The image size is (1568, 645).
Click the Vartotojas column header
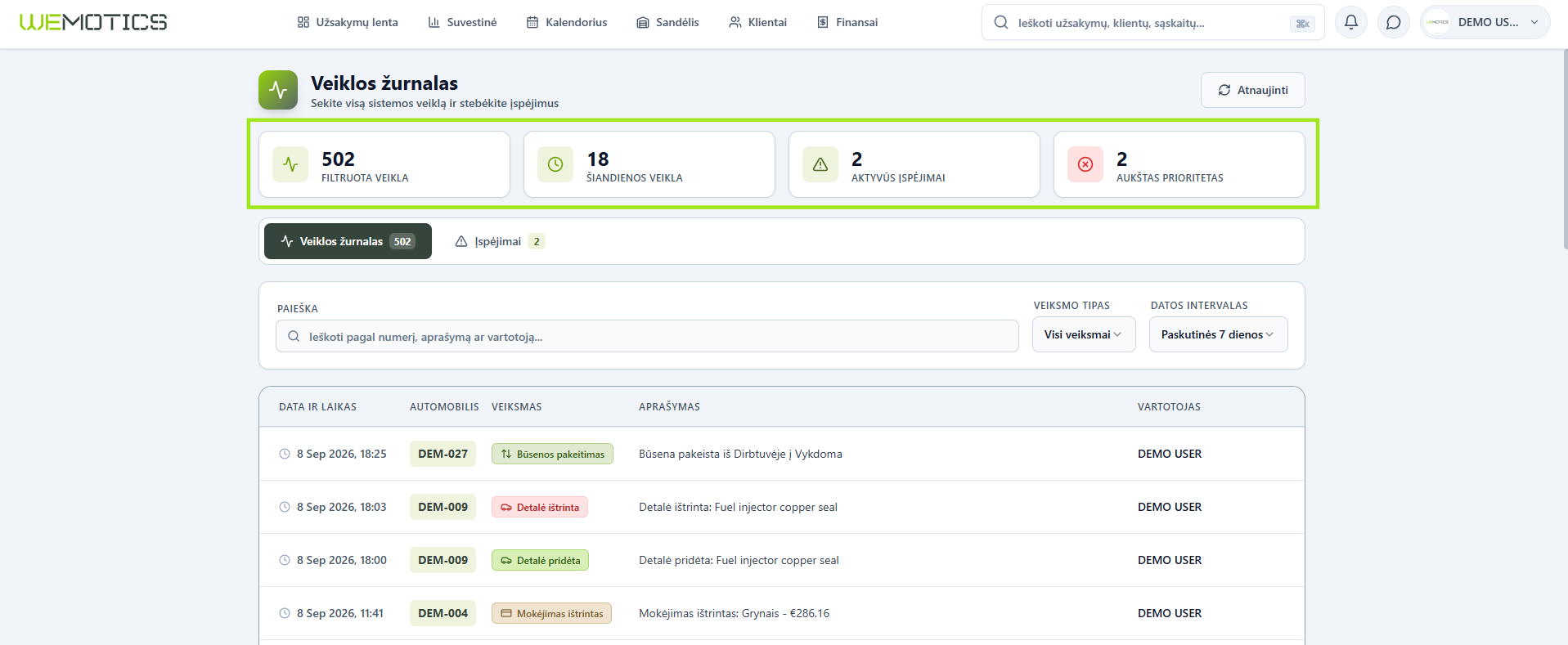click(x=1169, y=406)
